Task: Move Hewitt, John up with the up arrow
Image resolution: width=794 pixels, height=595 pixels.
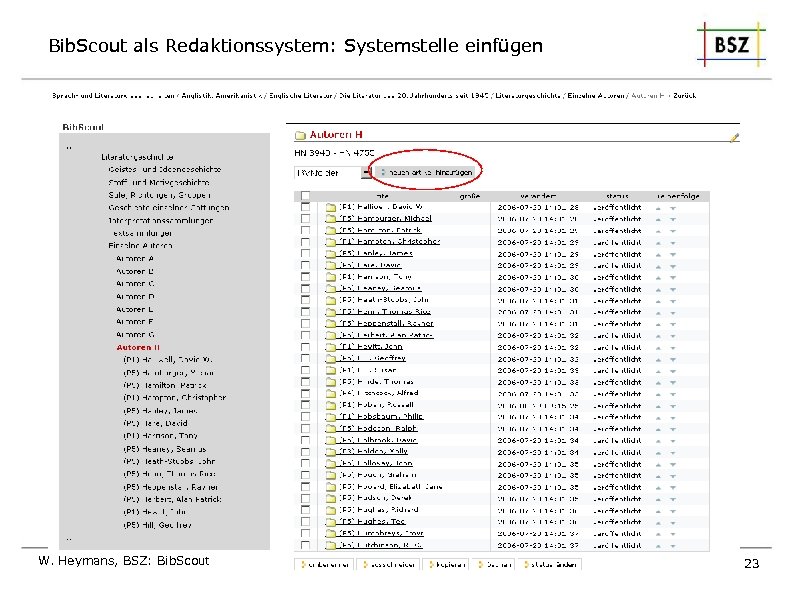Action: [658, 347]
